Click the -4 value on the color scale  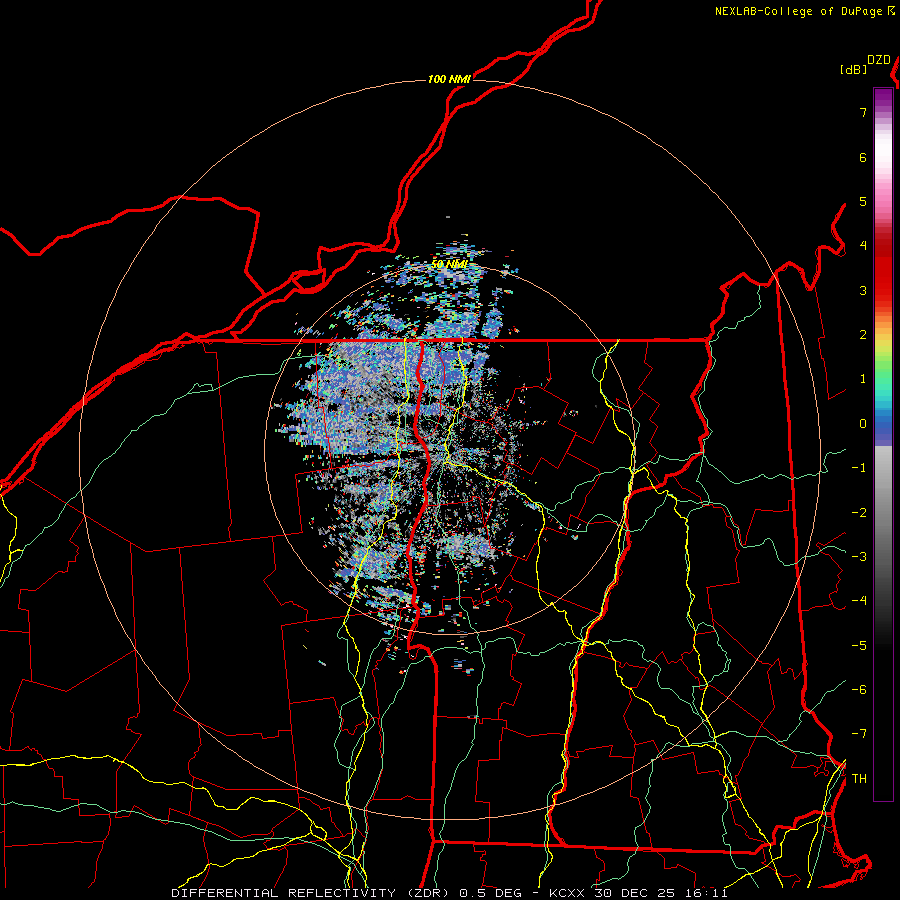pyautogui.click(x=859, y=601)
